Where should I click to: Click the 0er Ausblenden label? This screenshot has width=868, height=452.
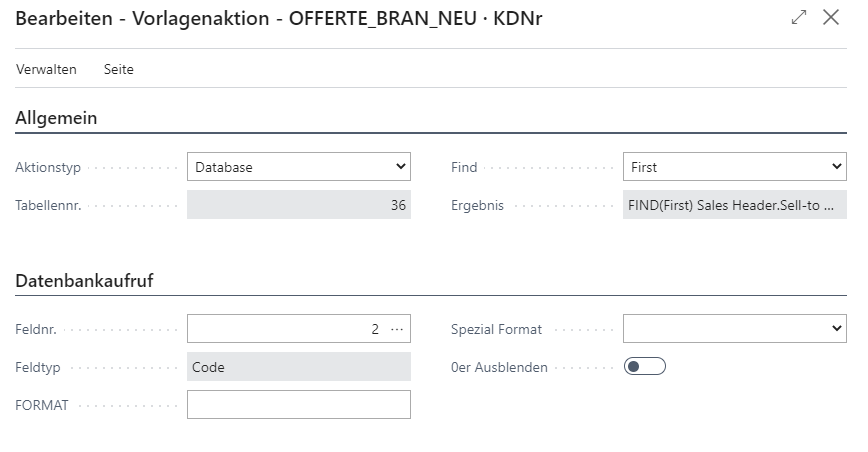pyautogui.click(x=499, y=367)
